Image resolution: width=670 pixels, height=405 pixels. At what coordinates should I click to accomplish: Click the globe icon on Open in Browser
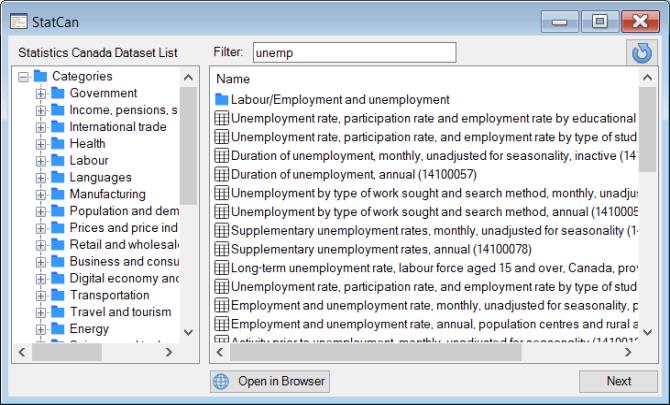[222, 381]
